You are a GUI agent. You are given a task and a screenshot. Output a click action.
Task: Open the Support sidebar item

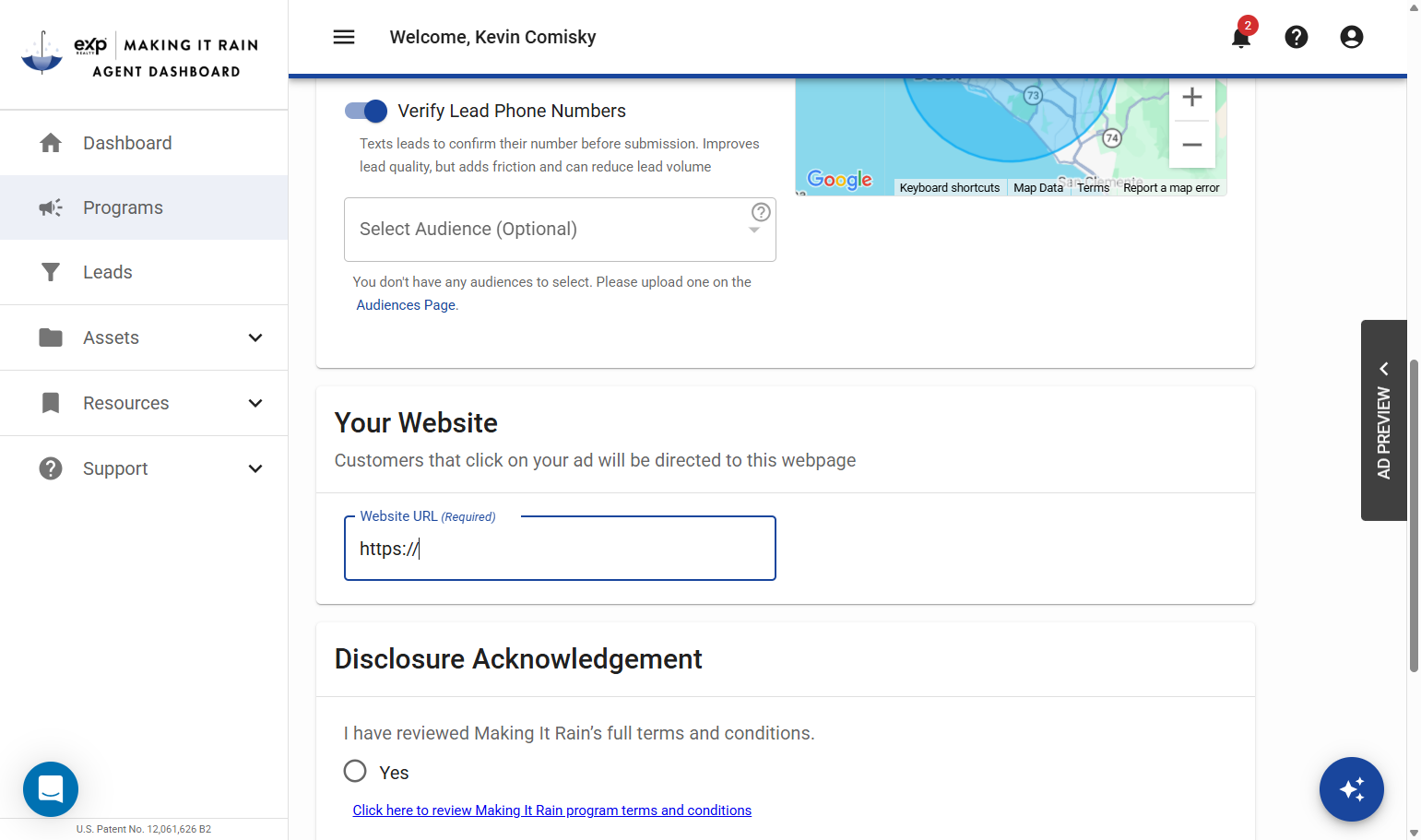click(144, 468)
